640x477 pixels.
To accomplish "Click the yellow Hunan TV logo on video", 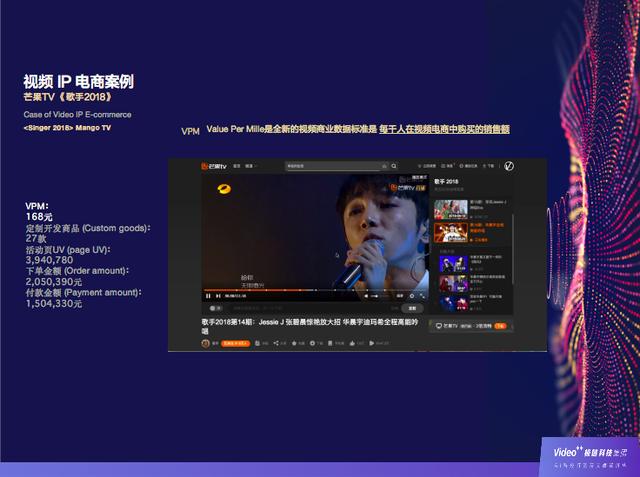I will tap(224, 189).
